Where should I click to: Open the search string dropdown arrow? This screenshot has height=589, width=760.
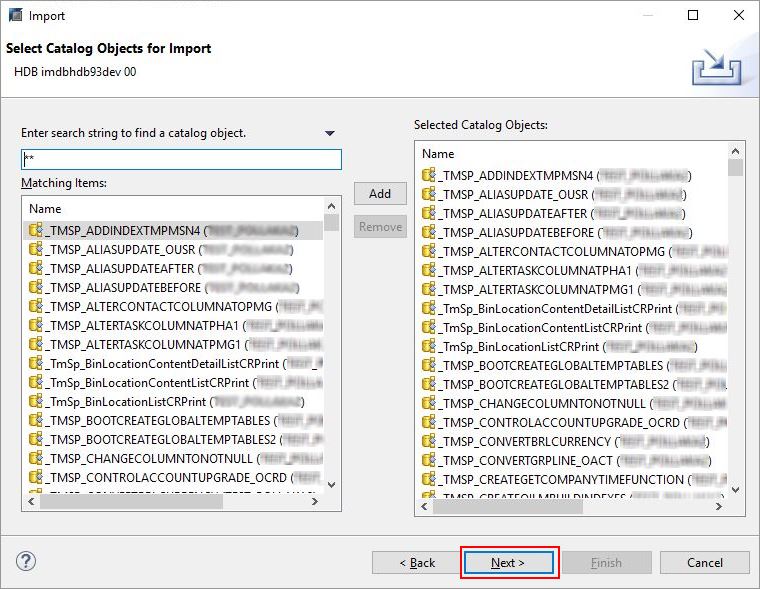pyautogui.click(x=330, y=133)
